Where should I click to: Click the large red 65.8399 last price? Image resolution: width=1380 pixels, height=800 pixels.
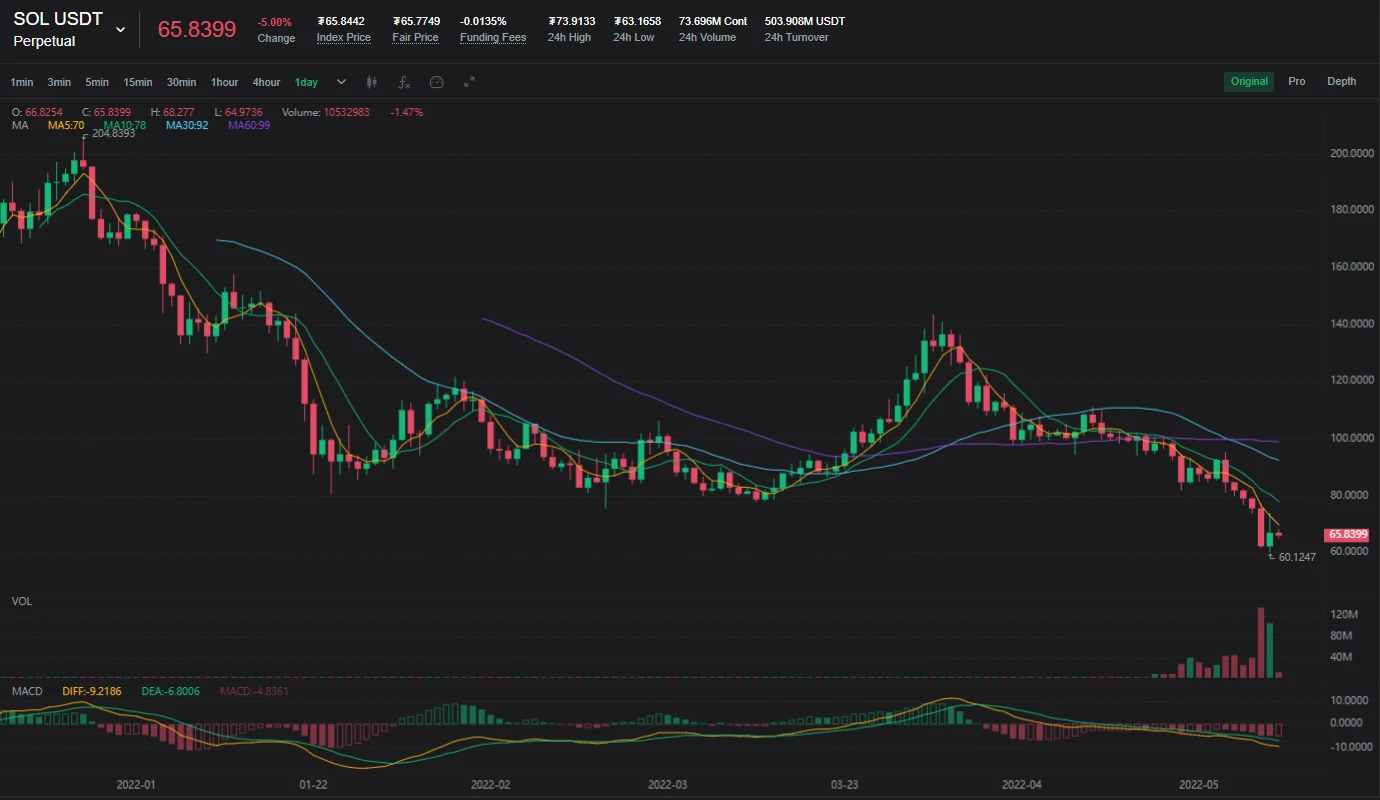tap(197, 29)
